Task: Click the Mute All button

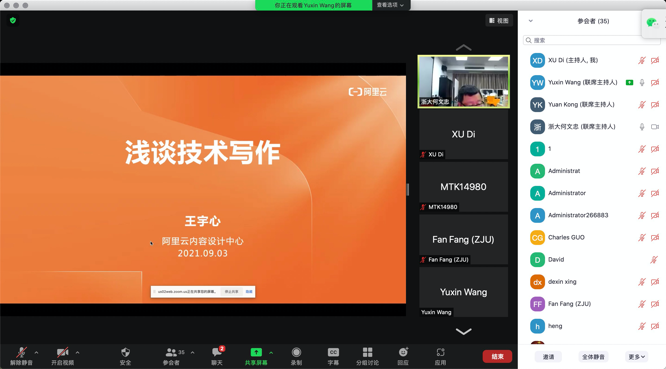Action: (x=593, y=357)
